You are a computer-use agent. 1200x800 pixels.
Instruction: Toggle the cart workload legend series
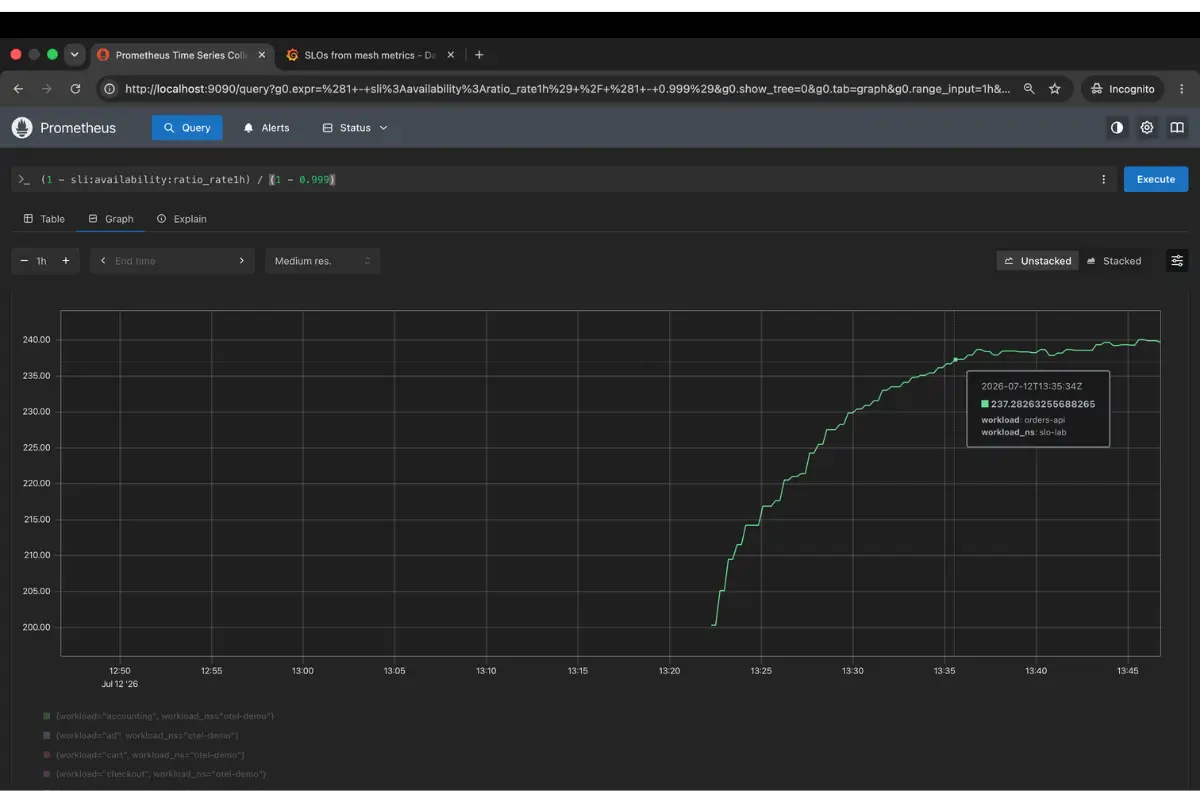click(x=143, y=754)
